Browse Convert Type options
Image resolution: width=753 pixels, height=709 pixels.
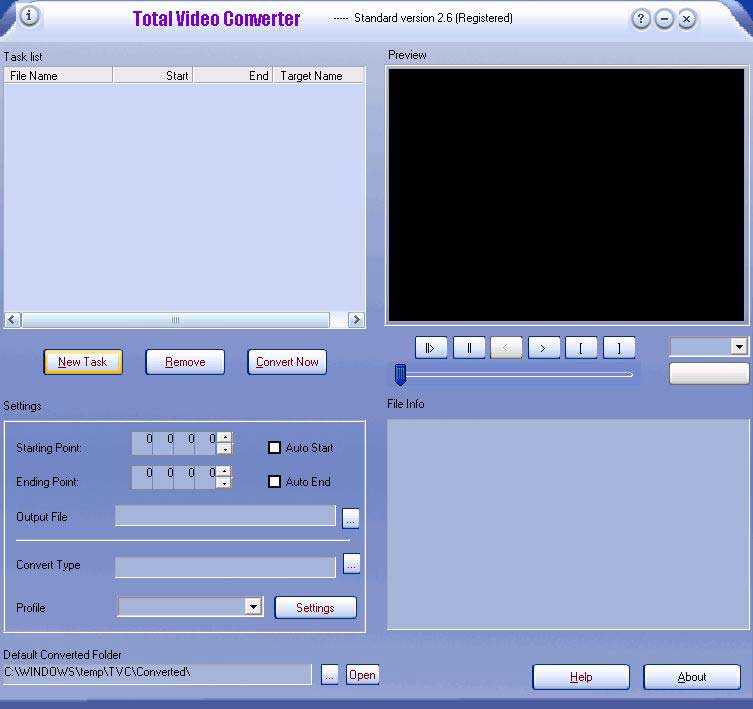[351, 564]
